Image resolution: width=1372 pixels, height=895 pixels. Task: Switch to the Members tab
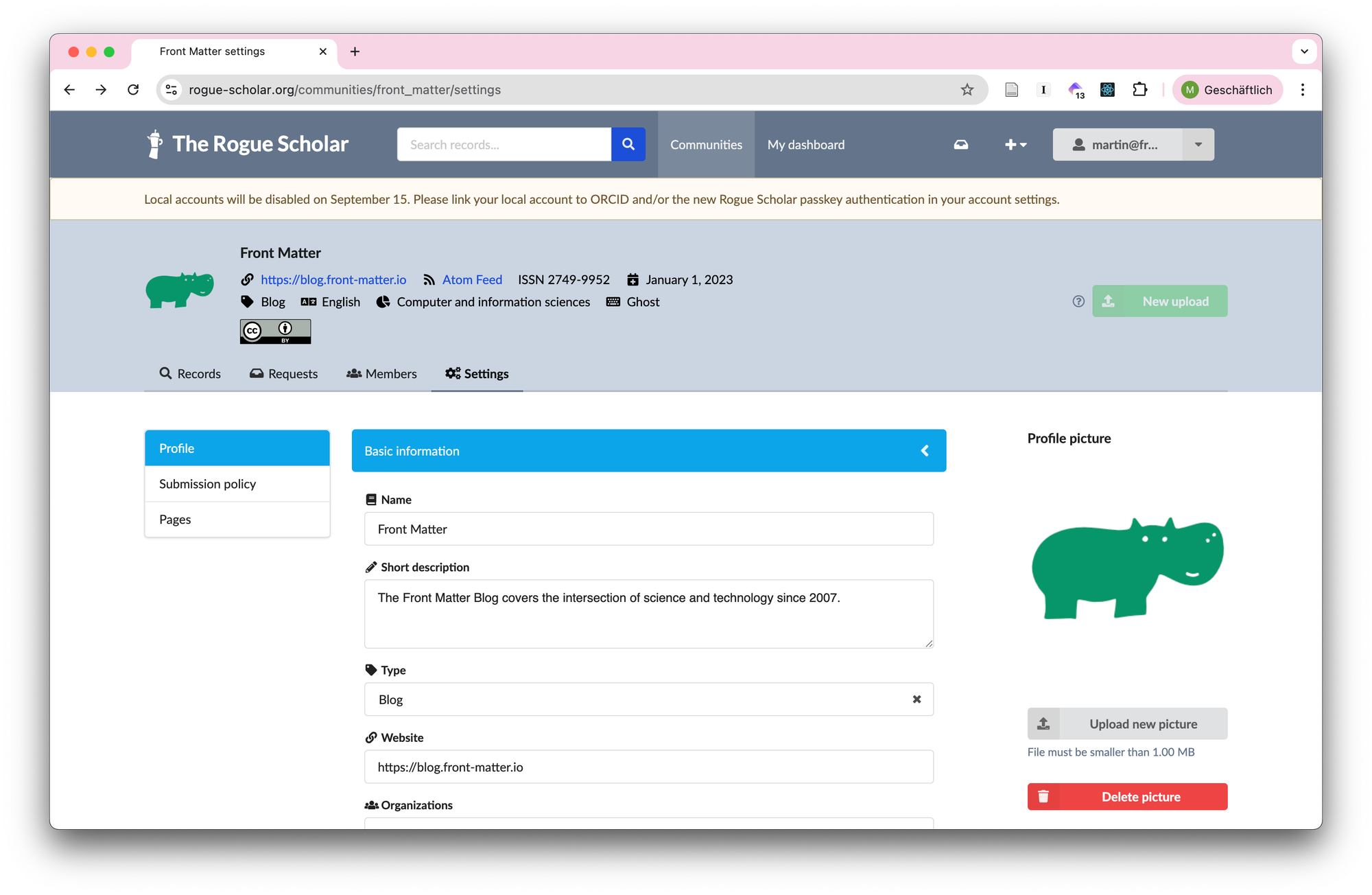coord(382,373)
